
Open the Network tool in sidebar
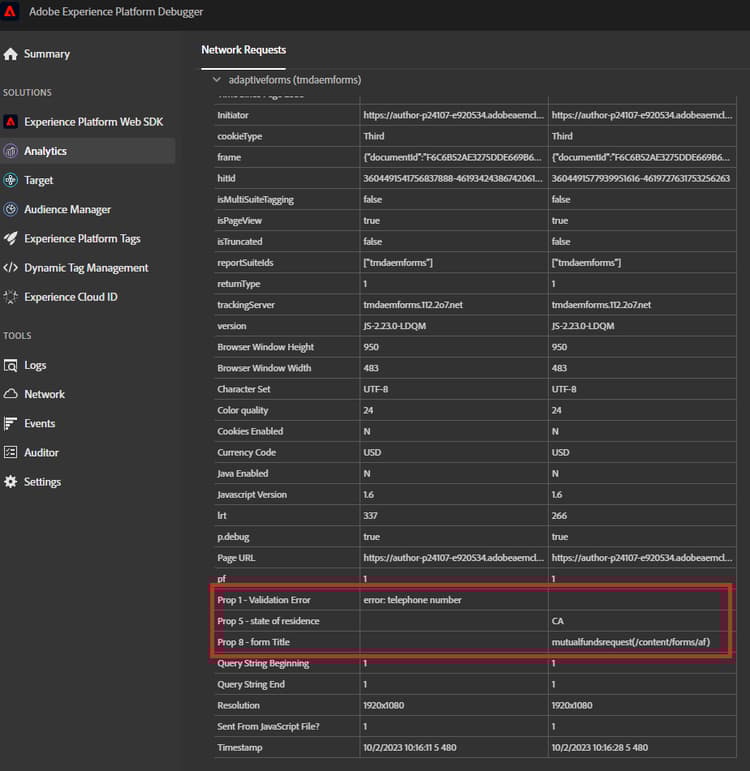point(44,394)
